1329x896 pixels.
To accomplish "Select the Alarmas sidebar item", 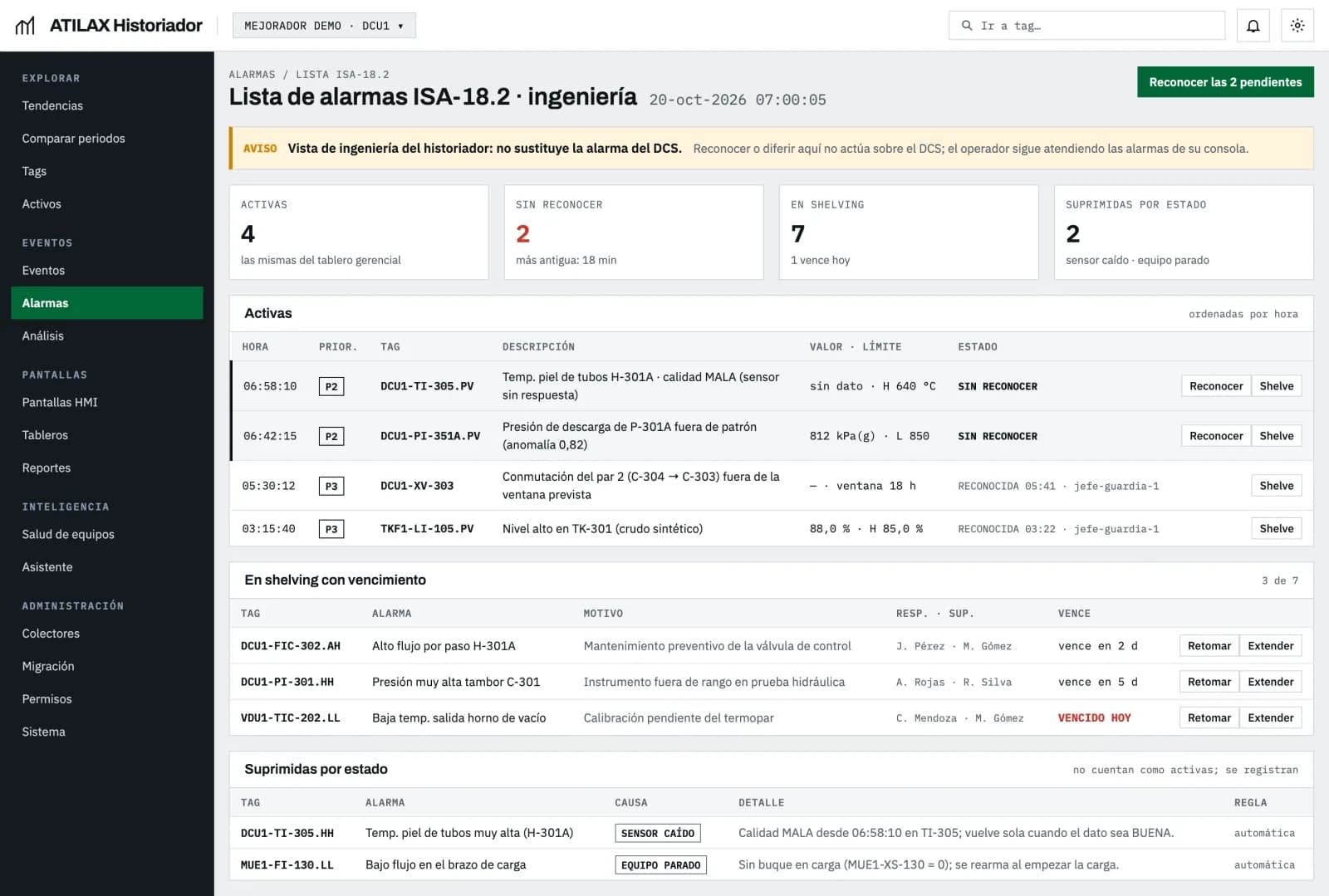I will click(x=107, y=303).
